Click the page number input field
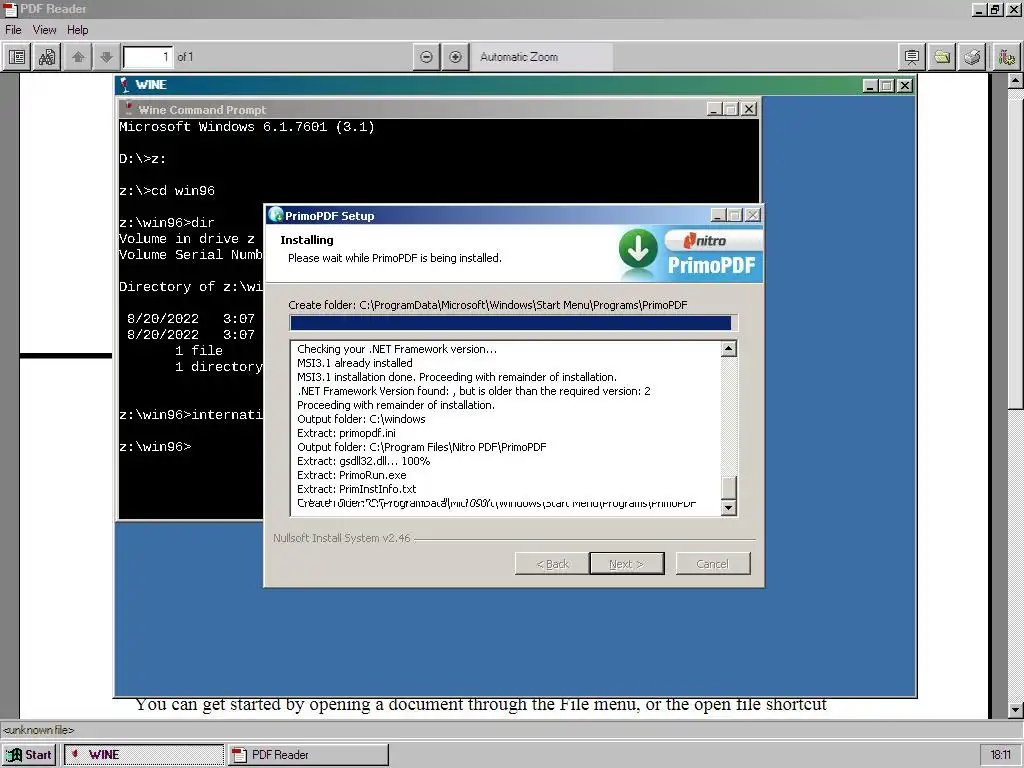 [148, 57]
